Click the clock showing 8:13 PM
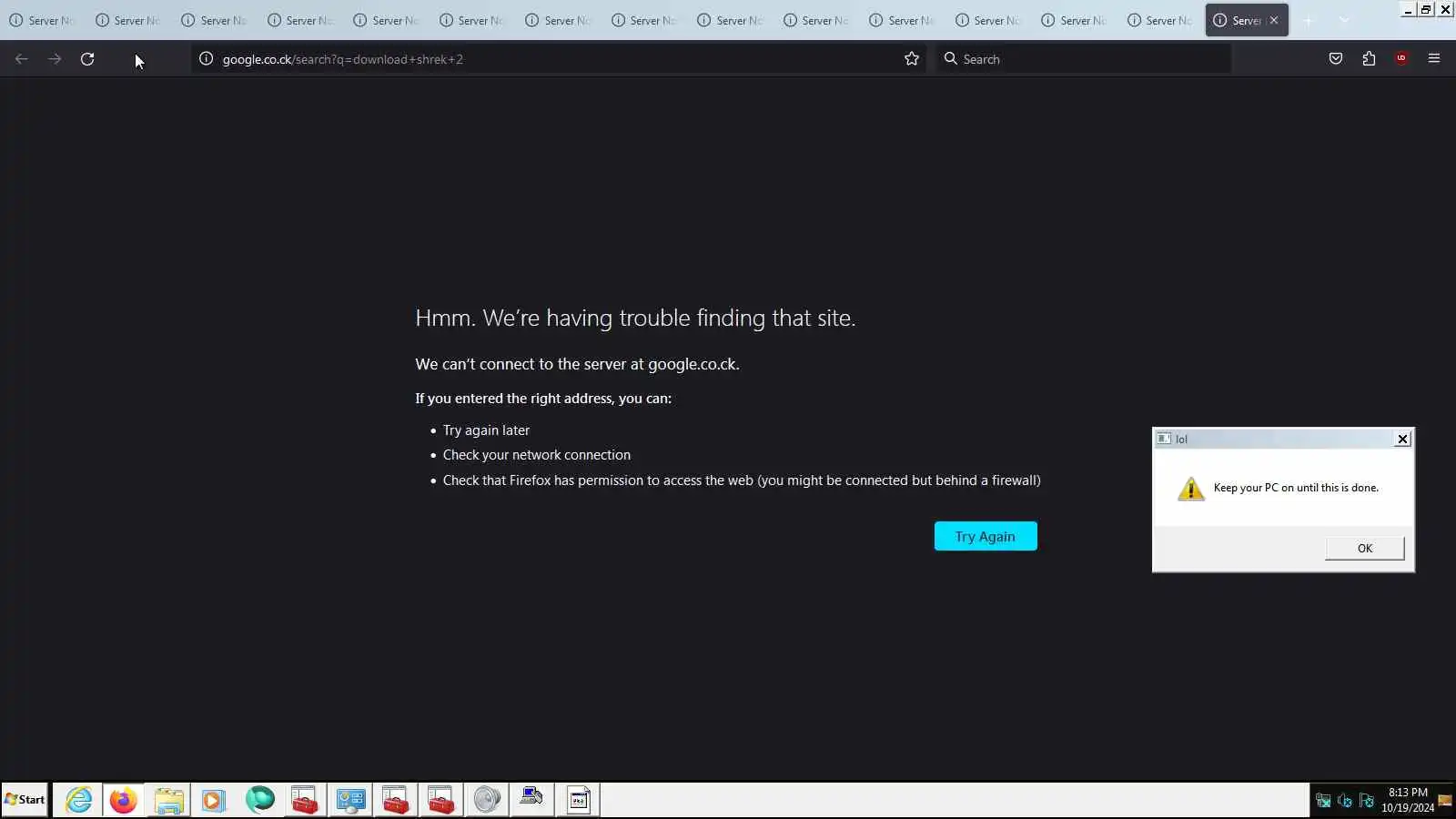Screen dimensions: 1456x819 1408,793
